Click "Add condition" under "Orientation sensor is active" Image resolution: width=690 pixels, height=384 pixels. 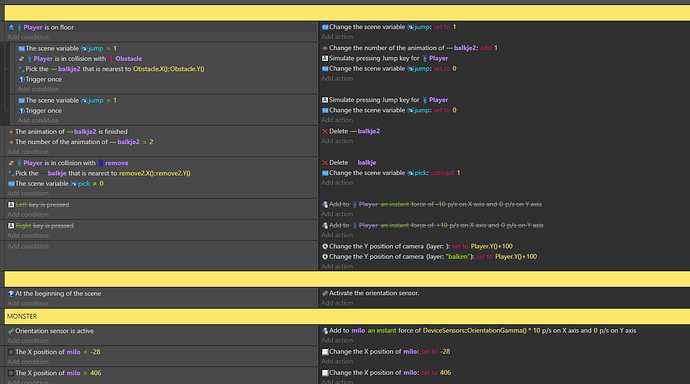pyautogui.click(x=28, y=341)
